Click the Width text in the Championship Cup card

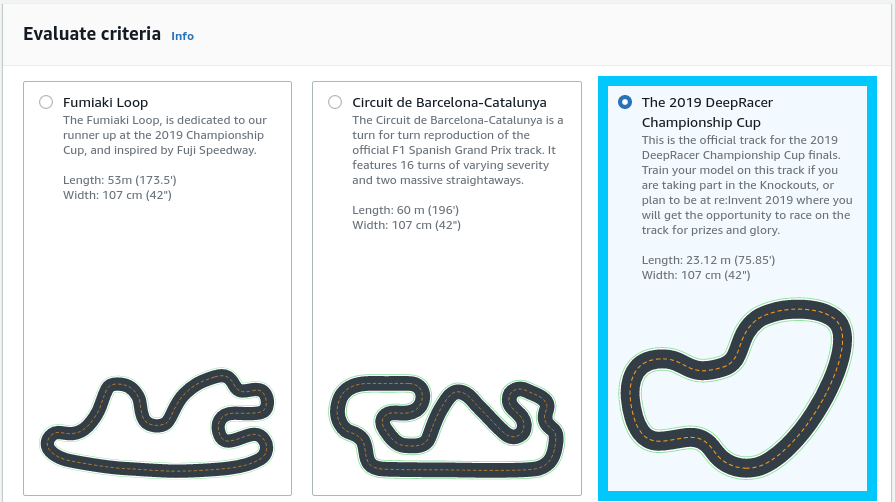click(x=695, y=275)
